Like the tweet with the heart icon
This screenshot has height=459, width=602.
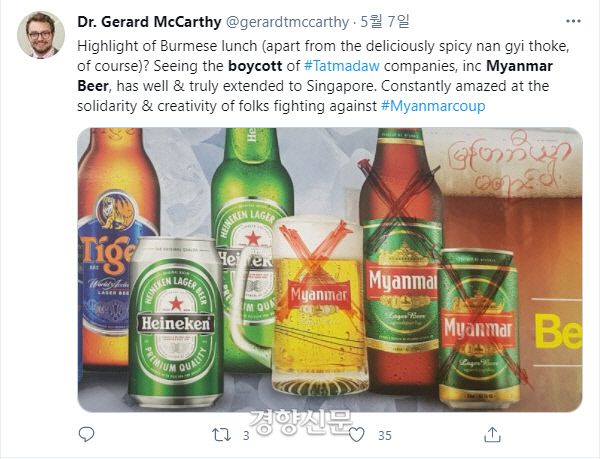coord(356,435)
